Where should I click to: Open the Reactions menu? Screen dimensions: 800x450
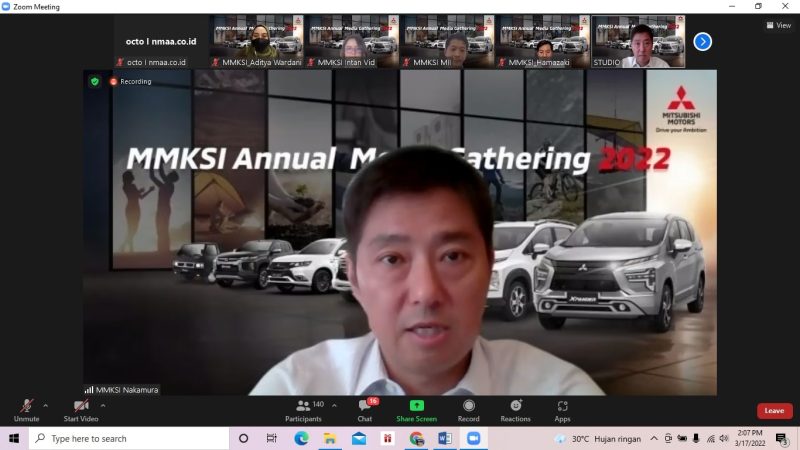click(515, 410)
